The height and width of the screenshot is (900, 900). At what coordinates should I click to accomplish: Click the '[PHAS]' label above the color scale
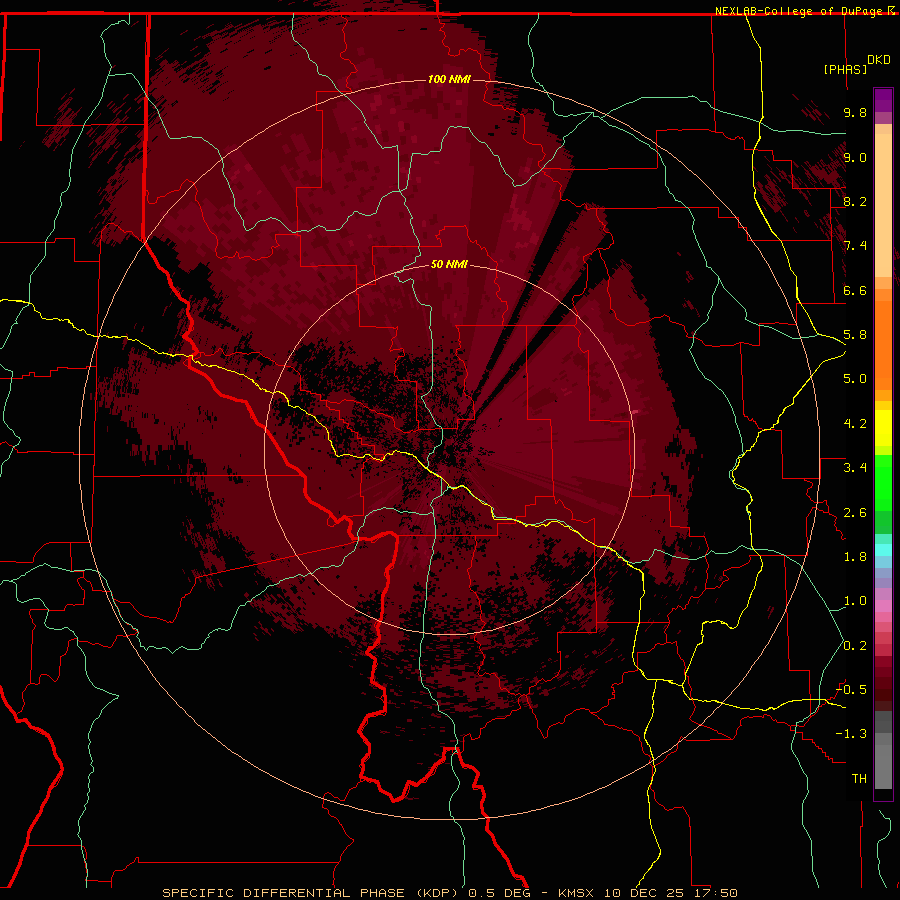845,69
